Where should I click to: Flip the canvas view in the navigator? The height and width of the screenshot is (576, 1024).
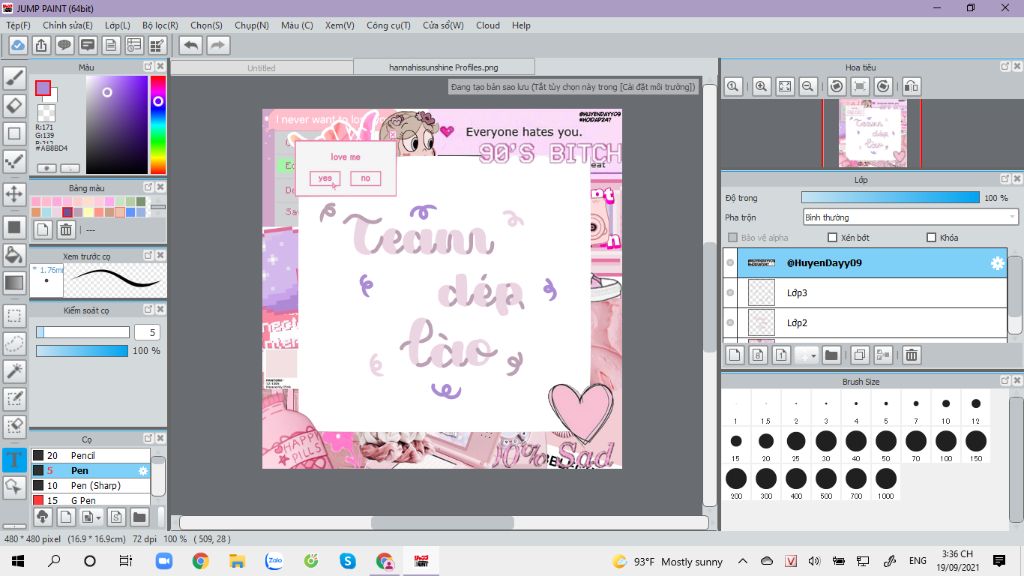[912, 86]
